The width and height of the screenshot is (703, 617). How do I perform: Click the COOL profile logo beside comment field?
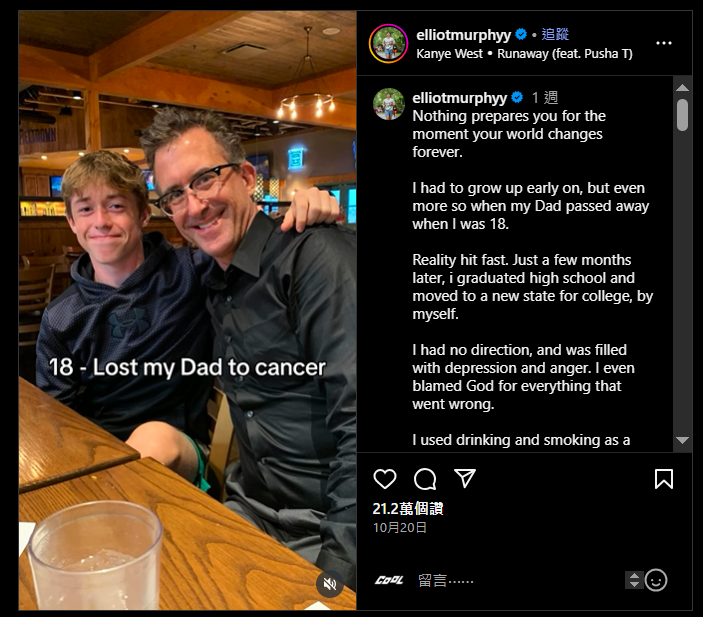[x=389, y=580]
